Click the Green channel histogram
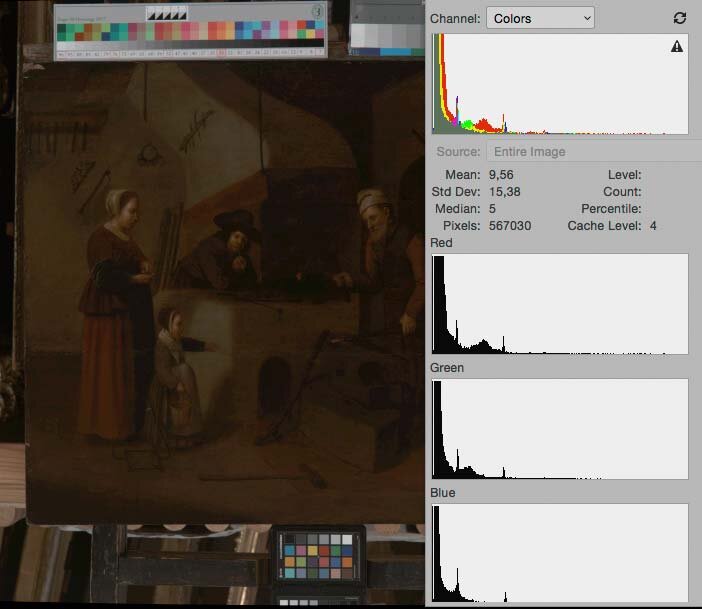Image resolution: width=702 pixels, height=609 pixels. pos(560,429)
